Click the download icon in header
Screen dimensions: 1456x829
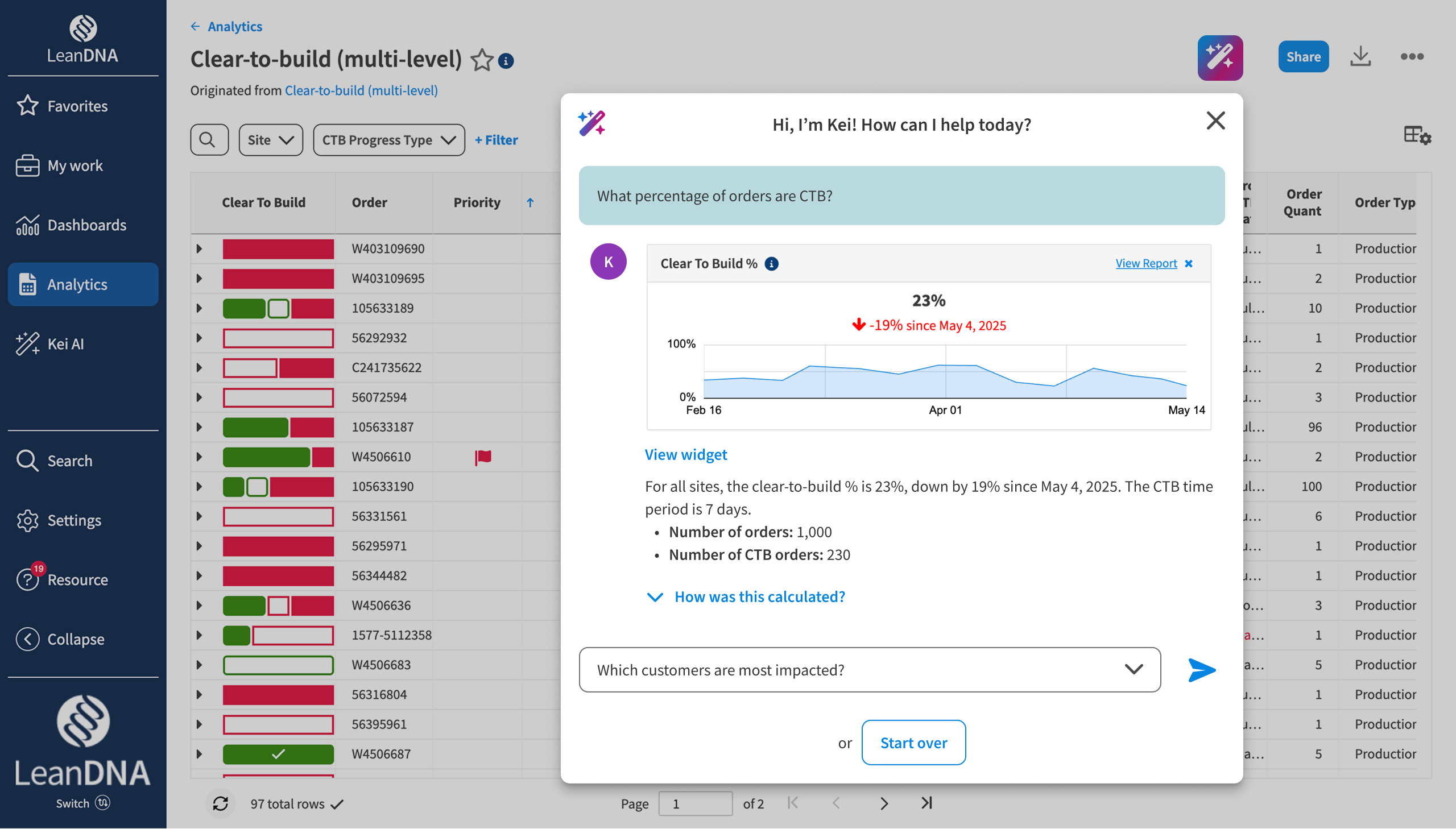pos(1360,56)
